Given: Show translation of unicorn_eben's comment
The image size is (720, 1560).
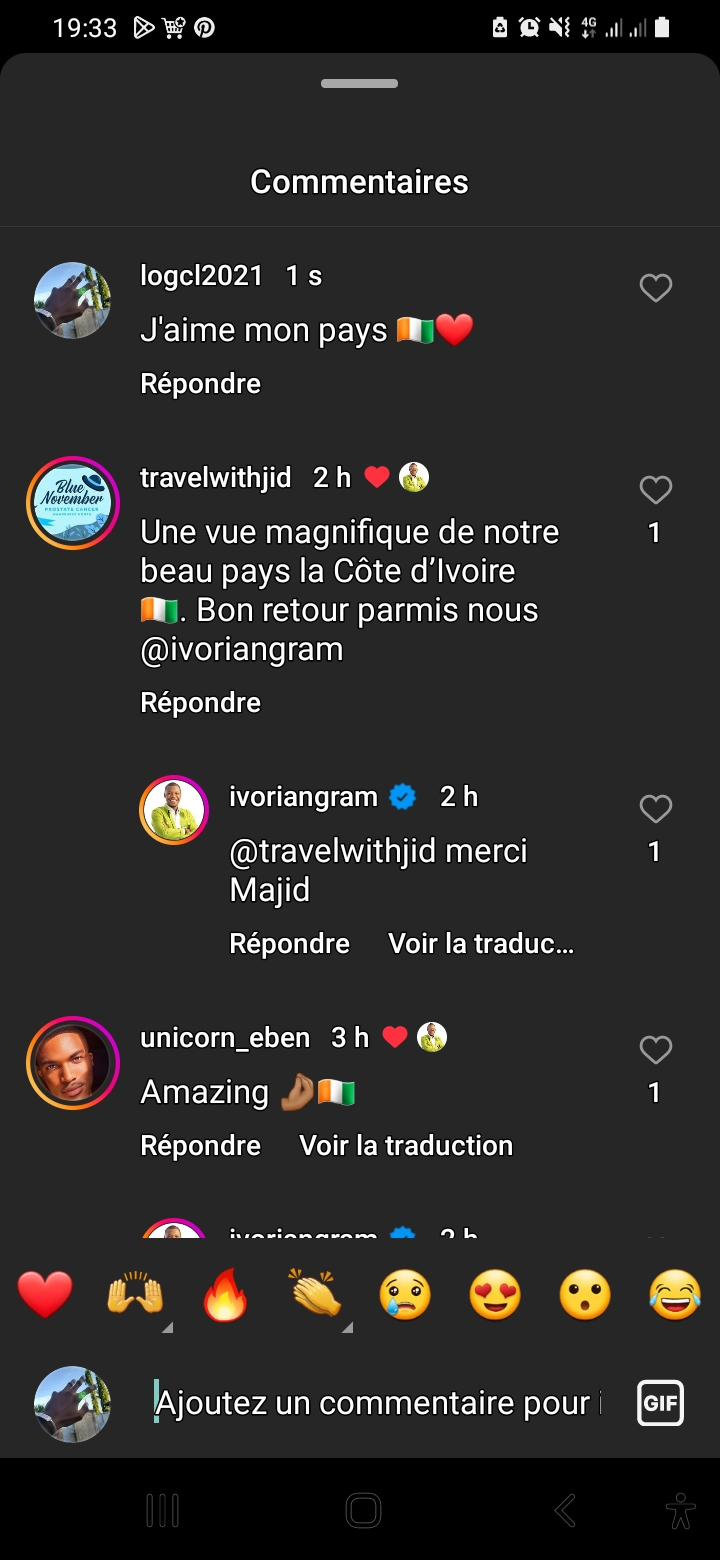Looking at the screenshot, I should pos(406,1146).
